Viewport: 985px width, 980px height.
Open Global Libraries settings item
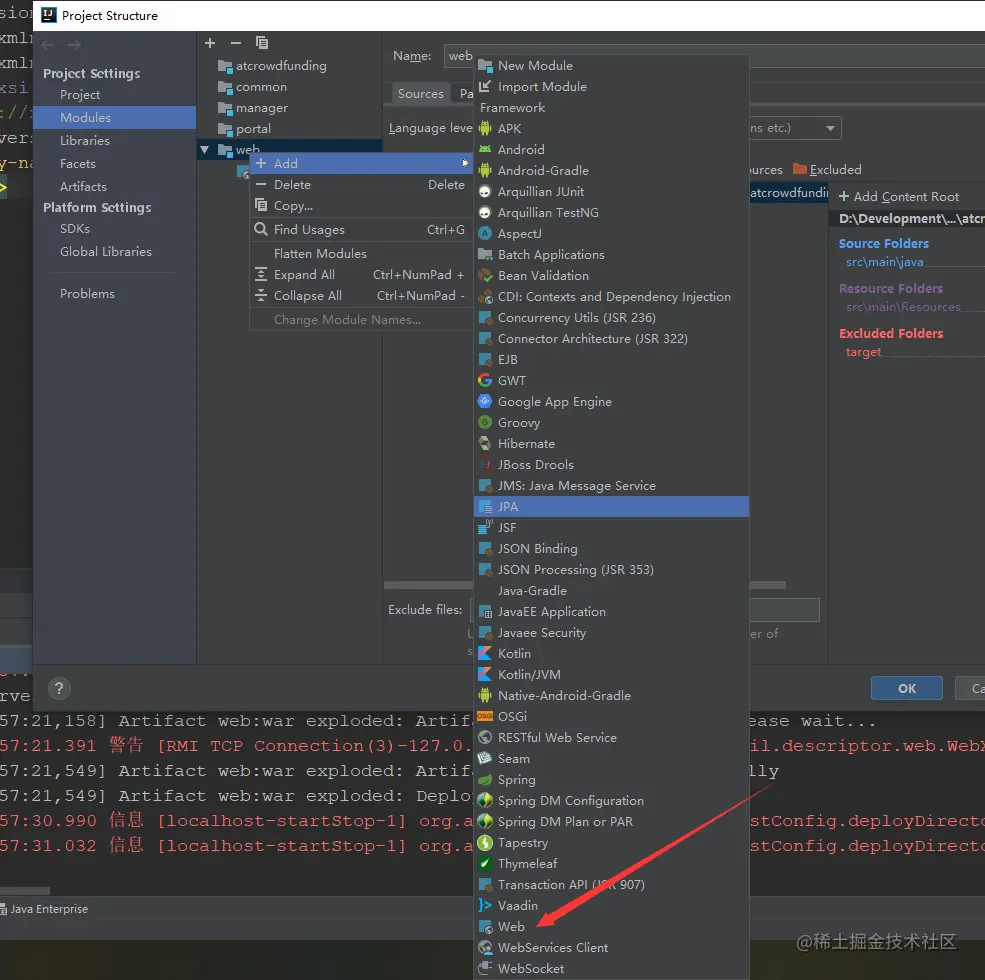[106, 252]
